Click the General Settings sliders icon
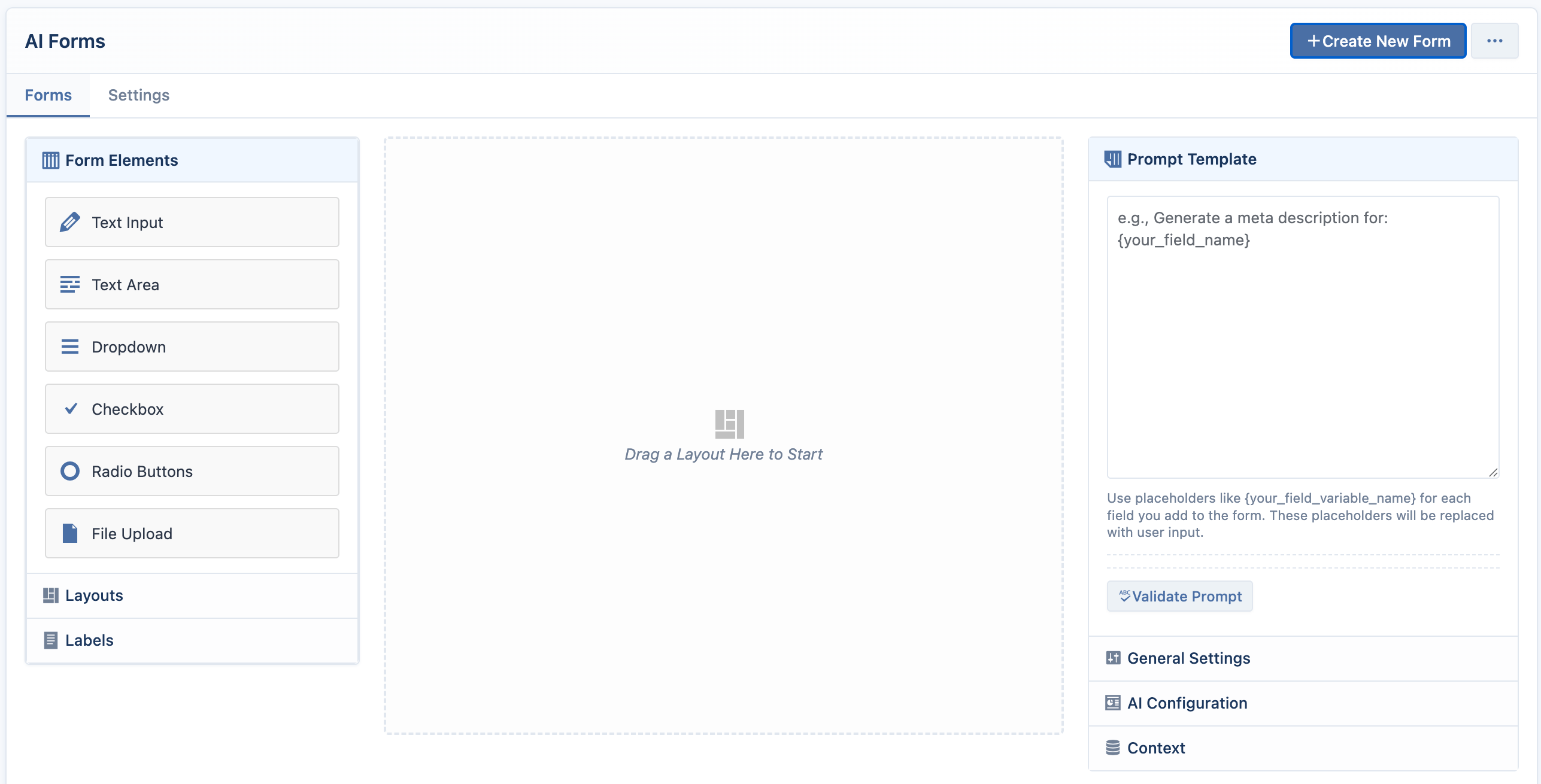Viewport: 1541px width, 784px height. (1113, 658)
